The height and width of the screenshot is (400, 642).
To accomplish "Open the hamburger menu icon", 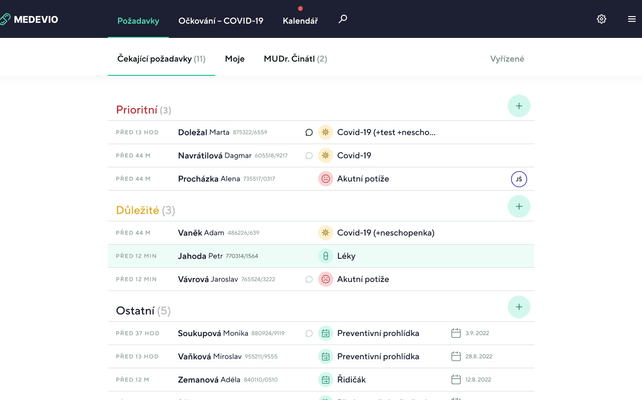I will point(631,19).
